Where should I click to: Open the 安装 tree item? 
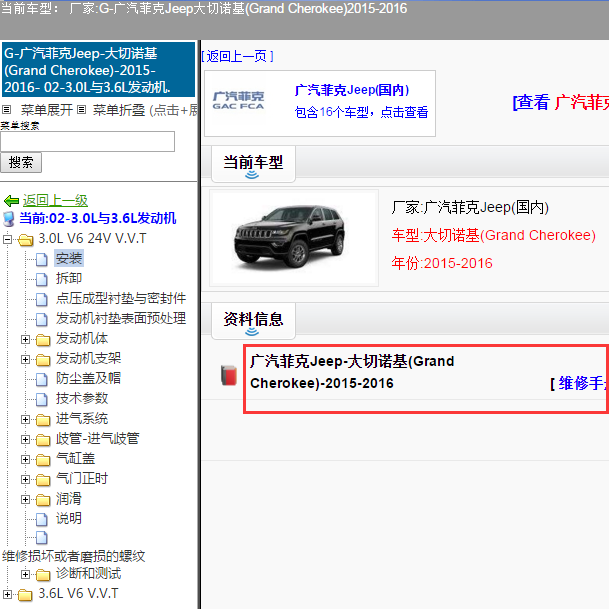[69, 259]
